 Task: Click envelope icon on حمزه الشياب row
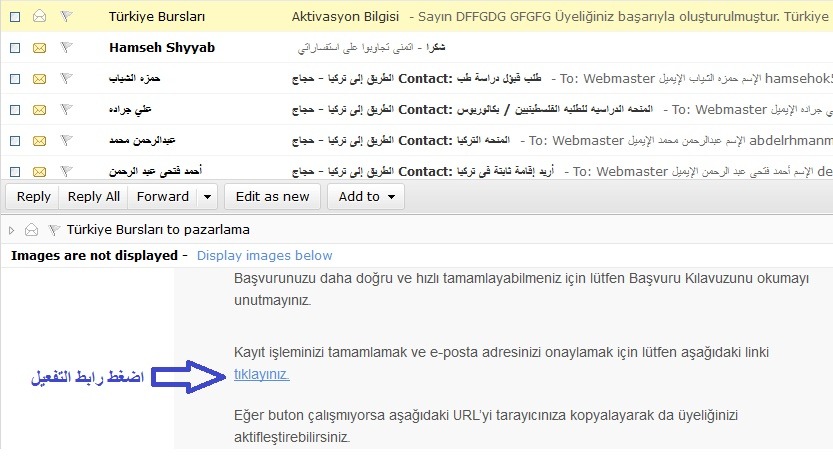39,79
